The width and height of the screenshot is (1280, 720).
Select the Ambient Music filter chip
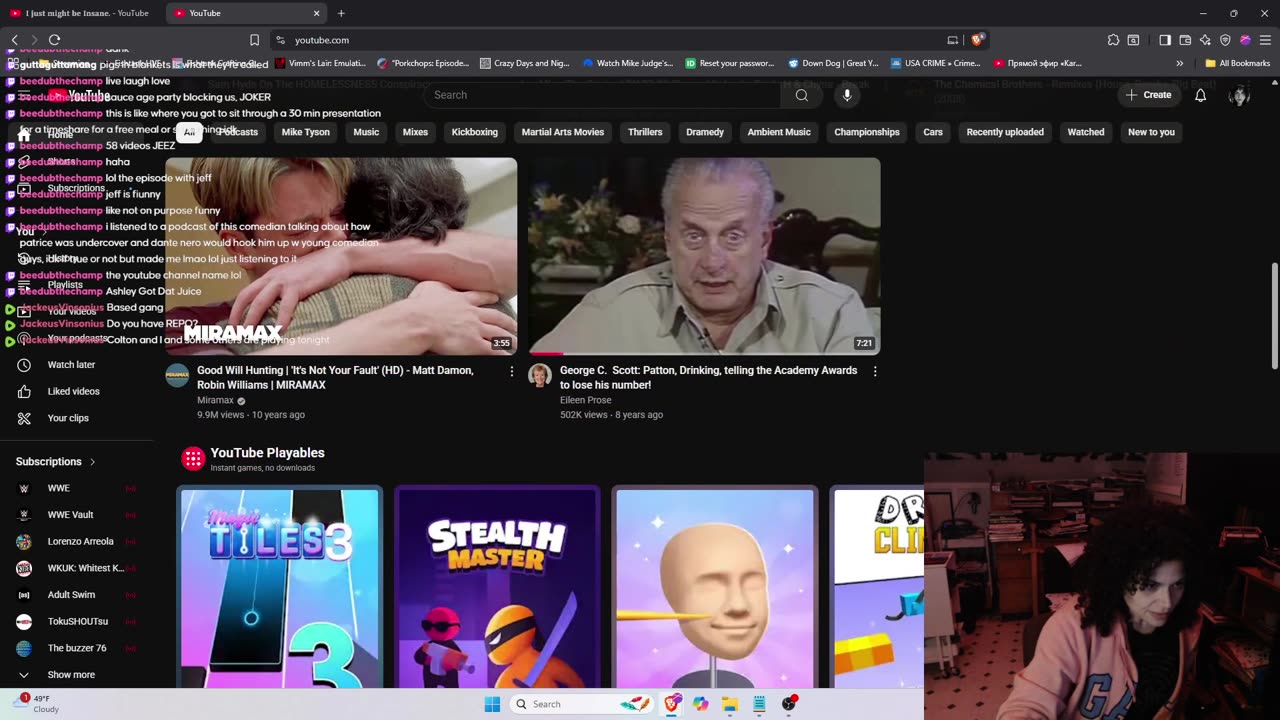pos(779,132)
